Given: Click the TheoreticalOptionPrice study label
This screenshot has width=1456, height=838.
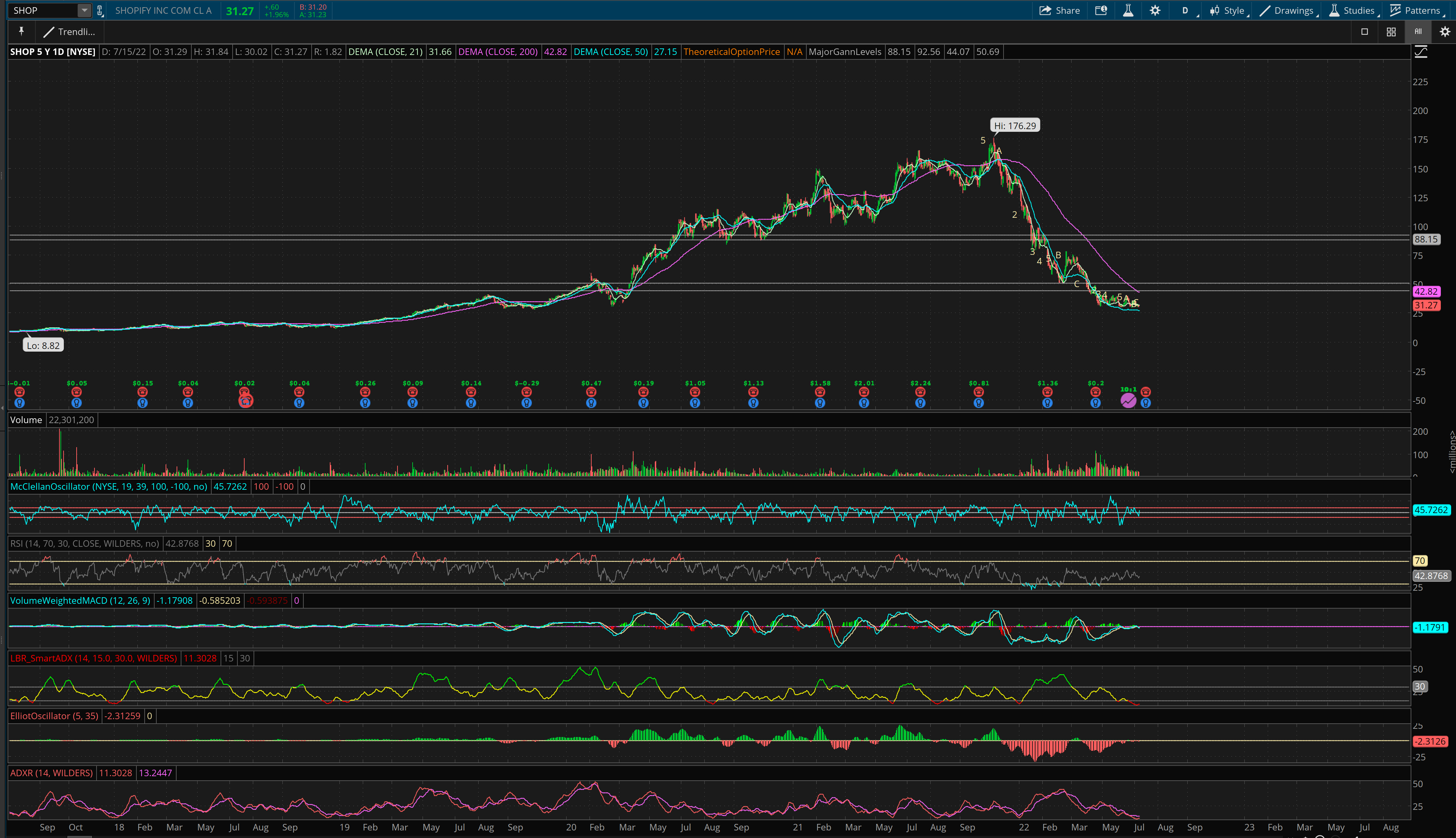Looking at the screenshot, I should coord(731,52).
